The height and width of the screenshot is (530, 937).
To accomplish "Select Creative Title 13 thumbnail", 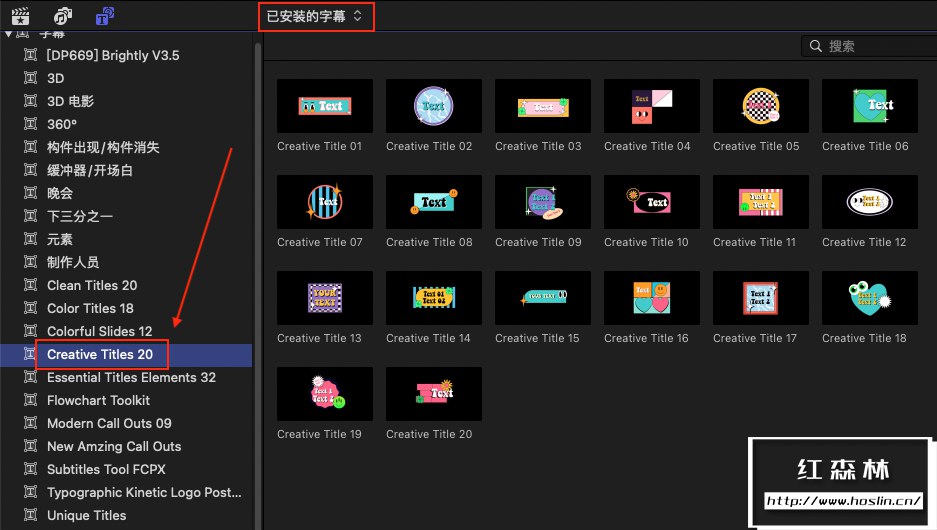I will point(325,298).
